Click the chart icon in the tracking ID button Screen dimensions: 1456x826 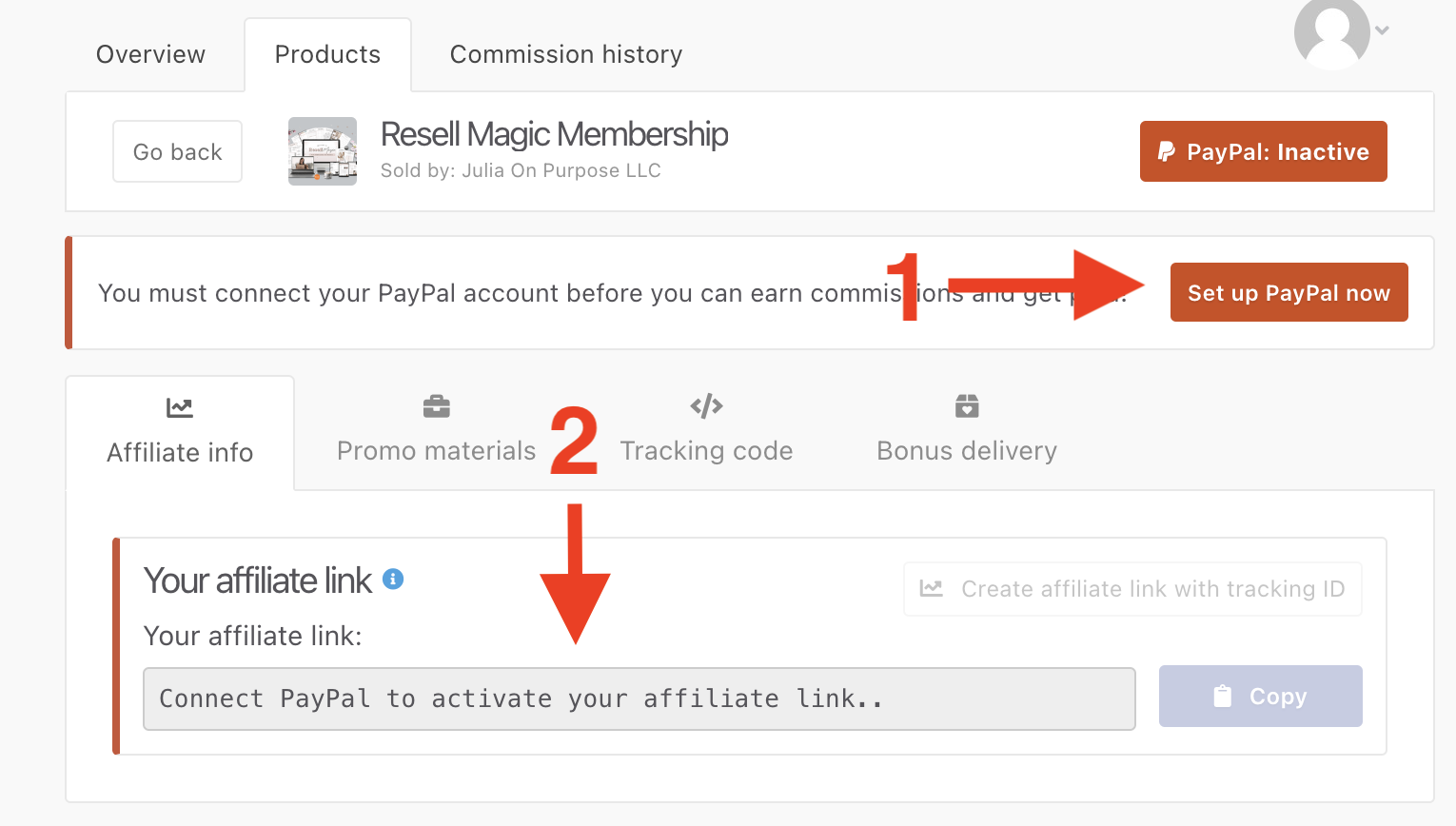[932, 589]
